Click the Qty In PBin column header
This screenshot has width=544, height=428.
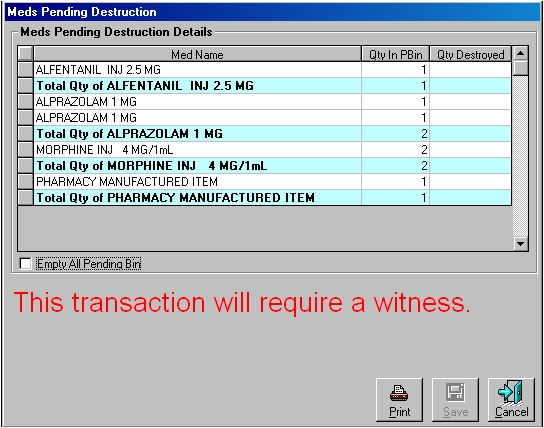[396, 54]
